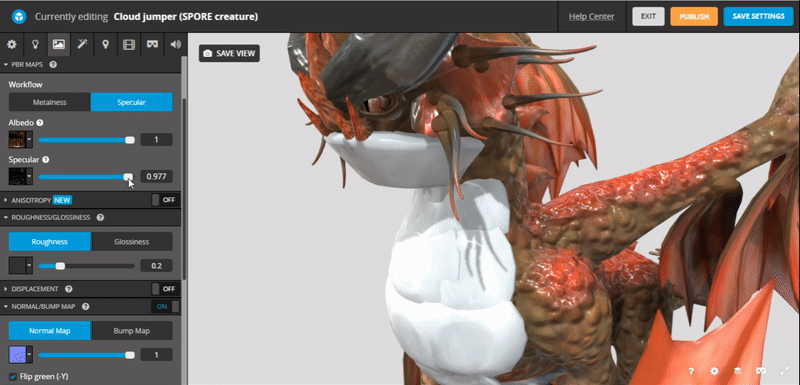Click the Normal Map purple texture thumbnail
This screenshot has width=800, height=385.
[17, 354]
